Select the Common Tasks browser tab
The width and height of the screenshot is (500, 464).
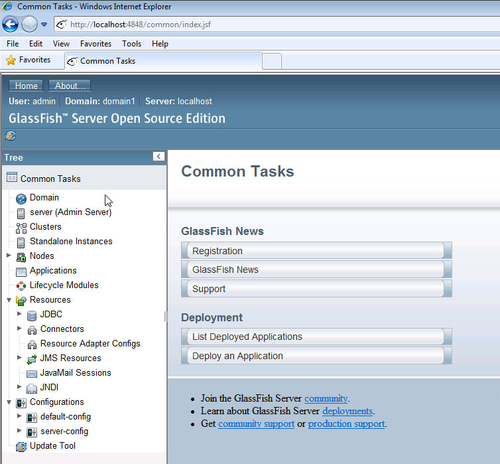pos(163,61)
